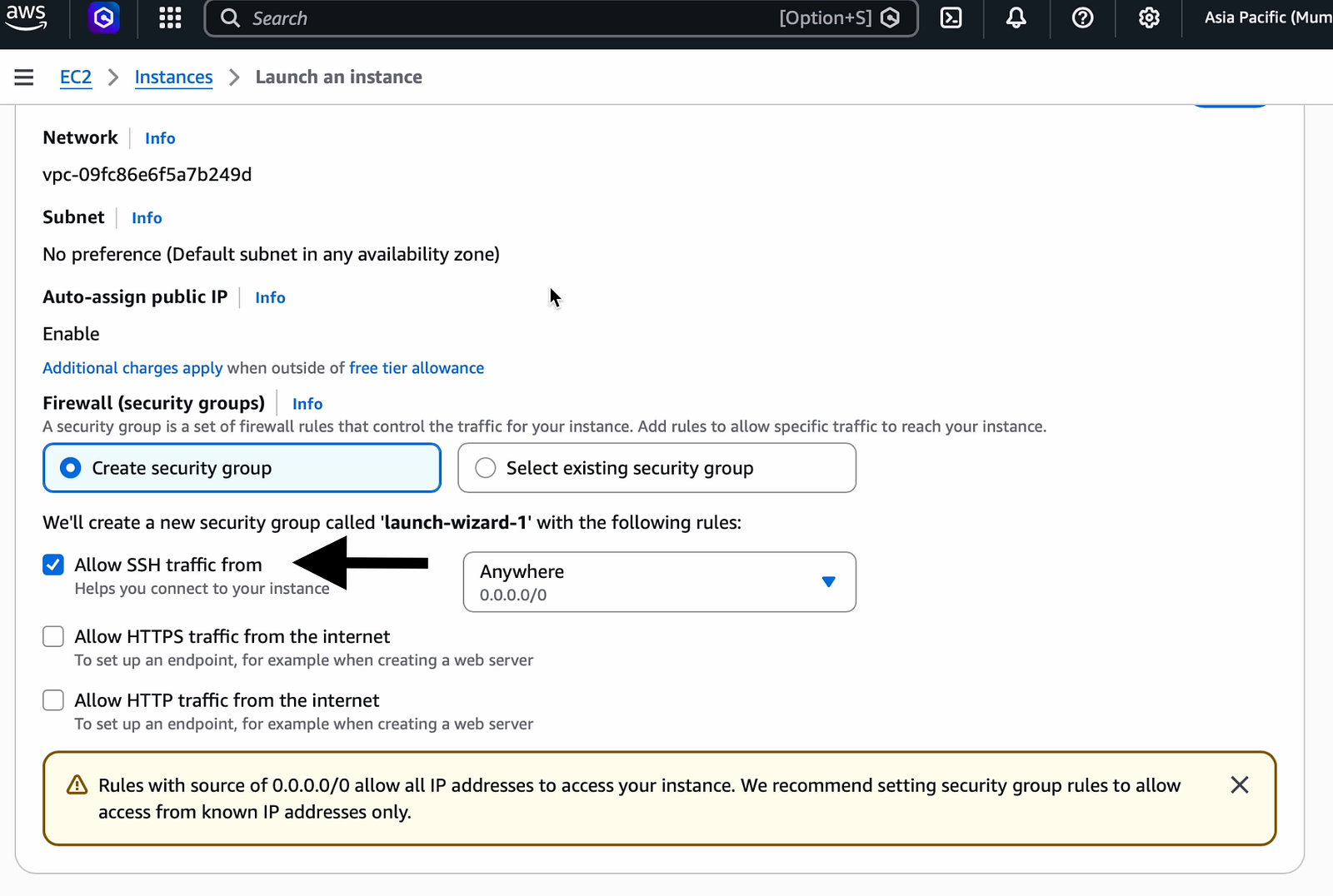Toggle the side navigation hamburger menu
The height and width of the screenshot is (896, 1333).
[24, 77]
